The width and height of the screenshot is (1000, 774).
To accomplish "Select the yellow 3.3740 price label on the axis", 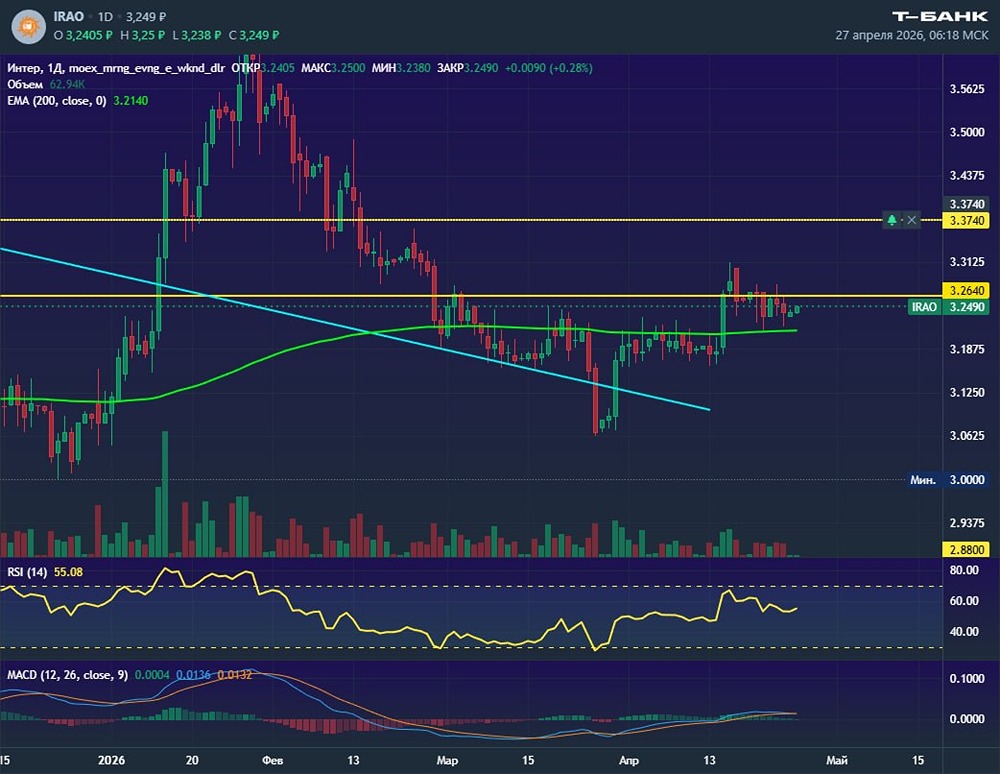I will pyautogui.click(x=967, y=221).
